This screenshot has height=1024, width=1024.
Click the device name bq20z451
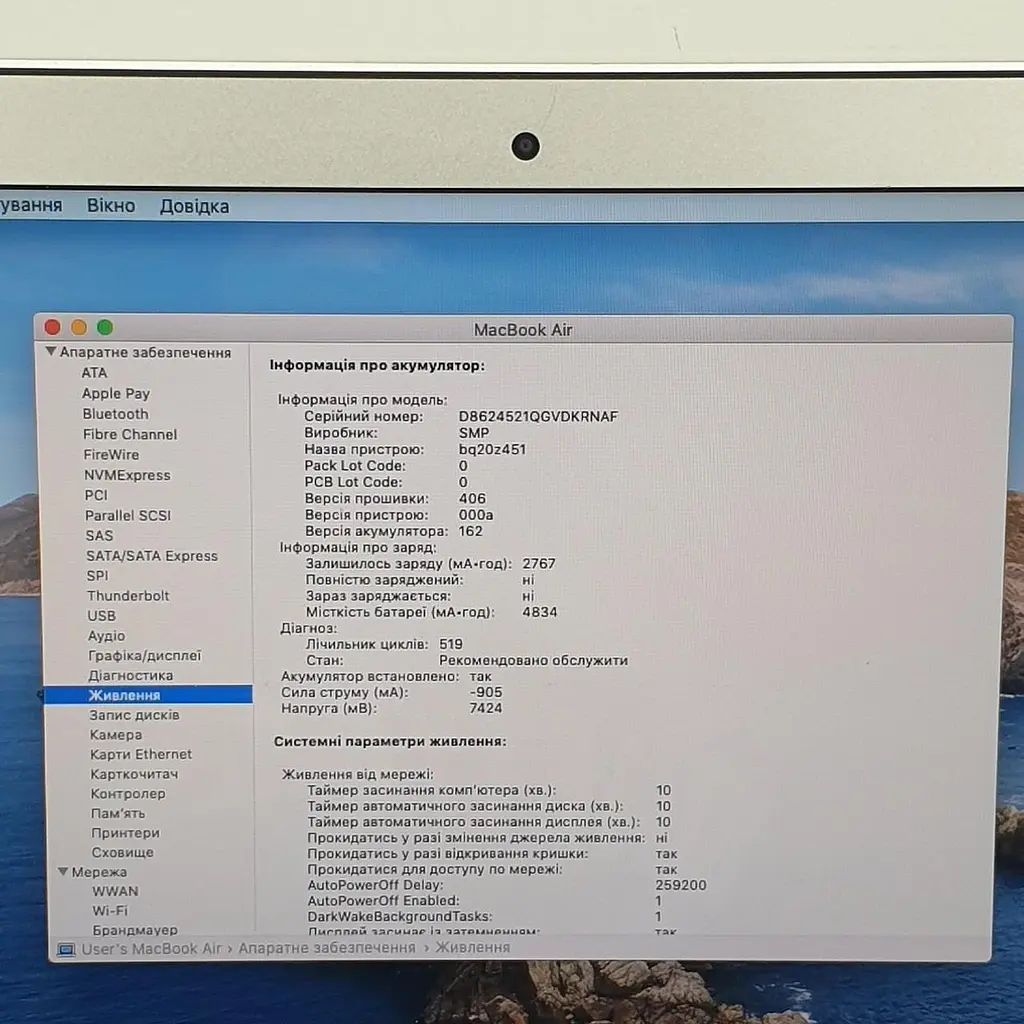click(x=492, y=449)
